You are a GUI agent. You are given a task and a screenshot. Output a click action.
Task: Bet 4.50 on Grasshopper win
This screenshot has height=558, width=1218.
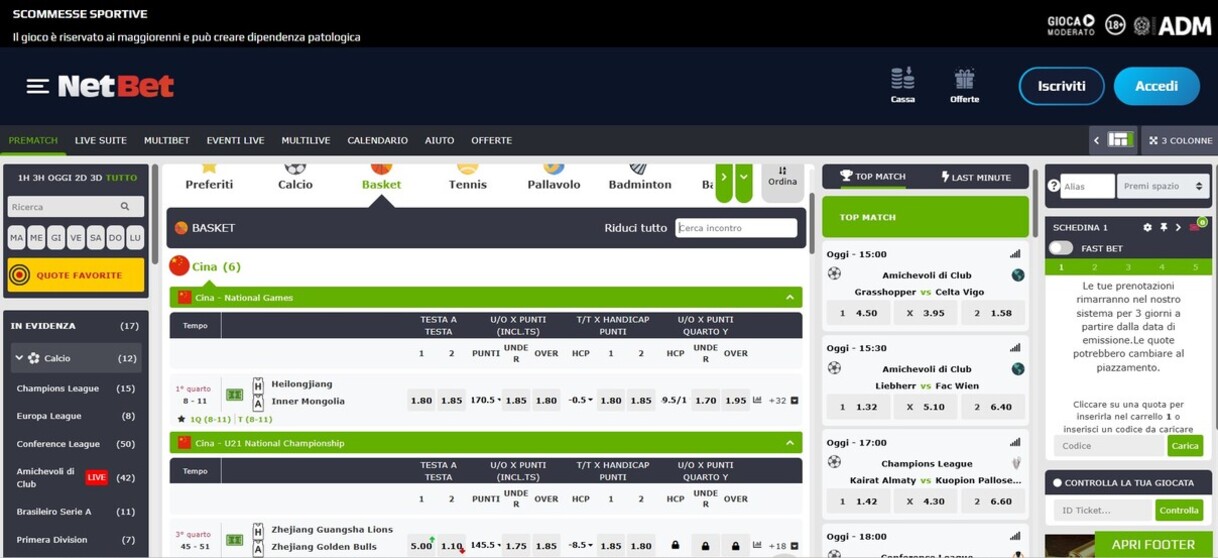859,313
